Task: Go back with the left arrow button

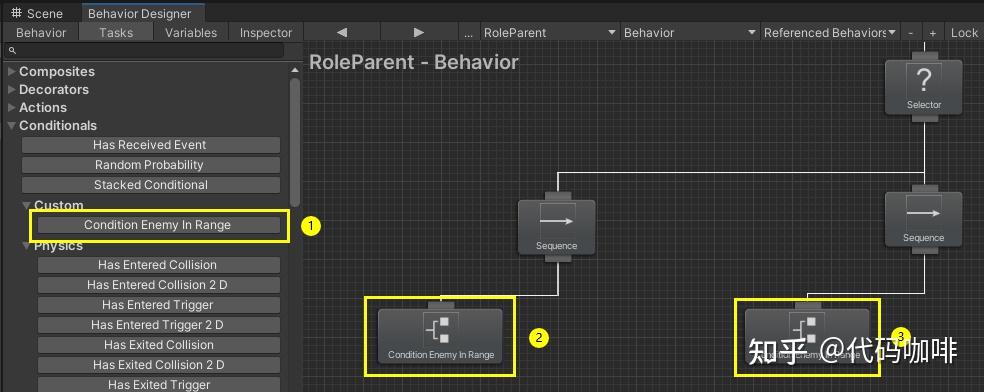Action: [341, 33]
